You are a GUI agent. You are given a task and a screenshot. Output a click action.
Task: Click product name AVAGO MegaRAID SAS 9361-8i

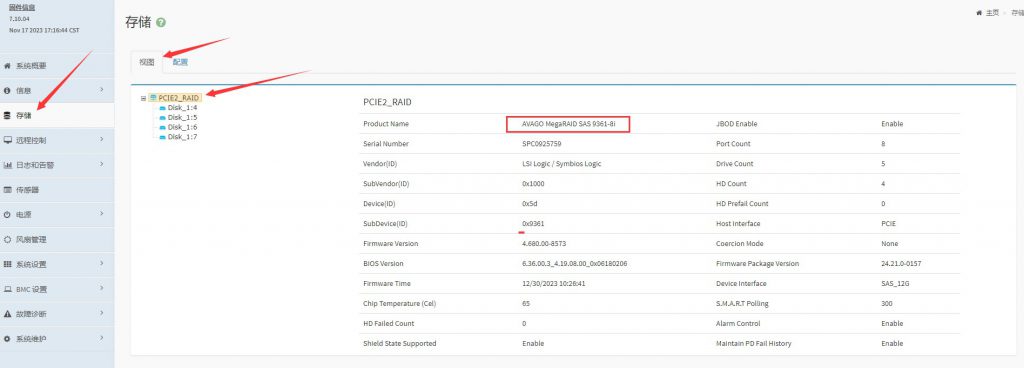568,124
